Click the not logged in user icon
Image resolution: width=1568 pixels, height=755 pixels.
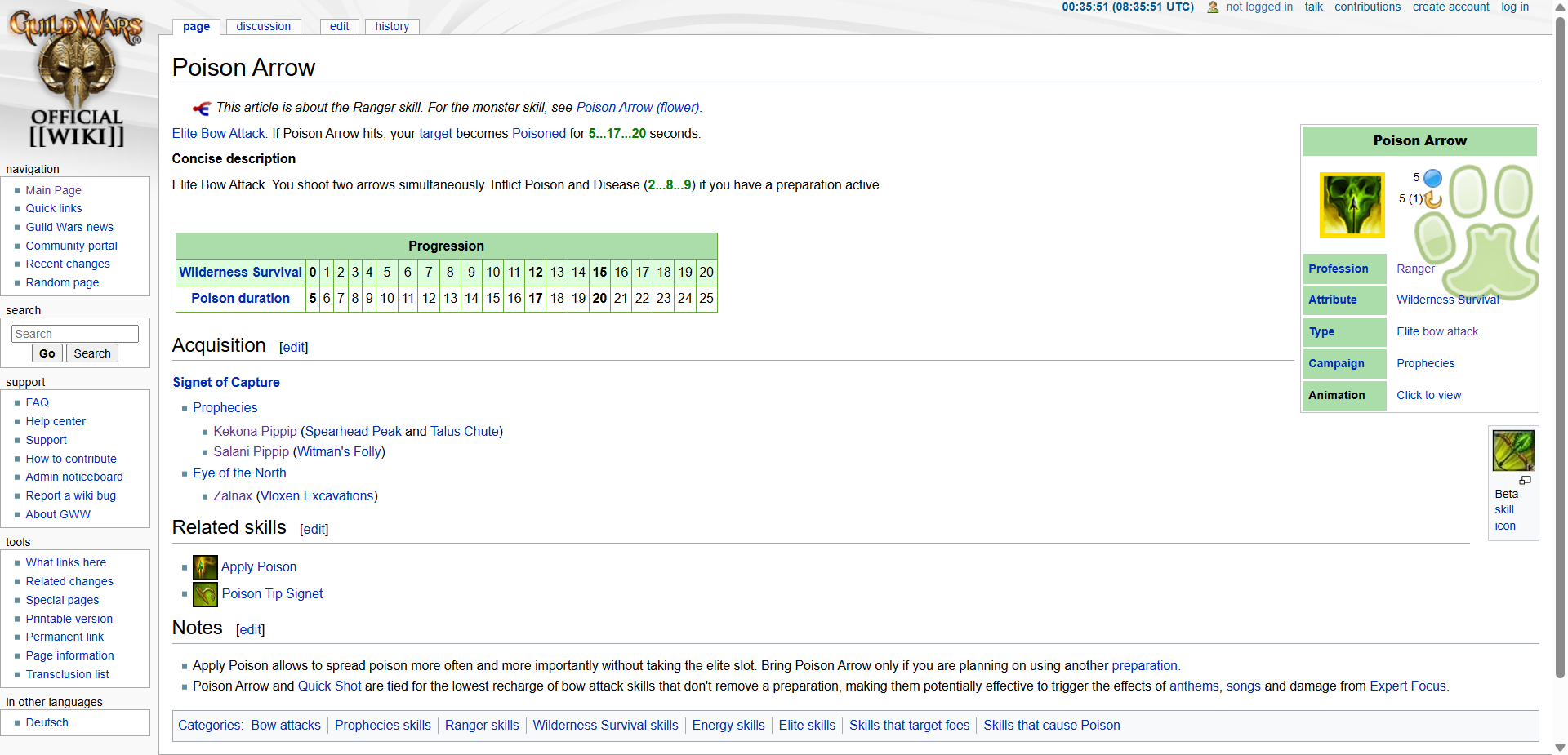coord(1213,7)
